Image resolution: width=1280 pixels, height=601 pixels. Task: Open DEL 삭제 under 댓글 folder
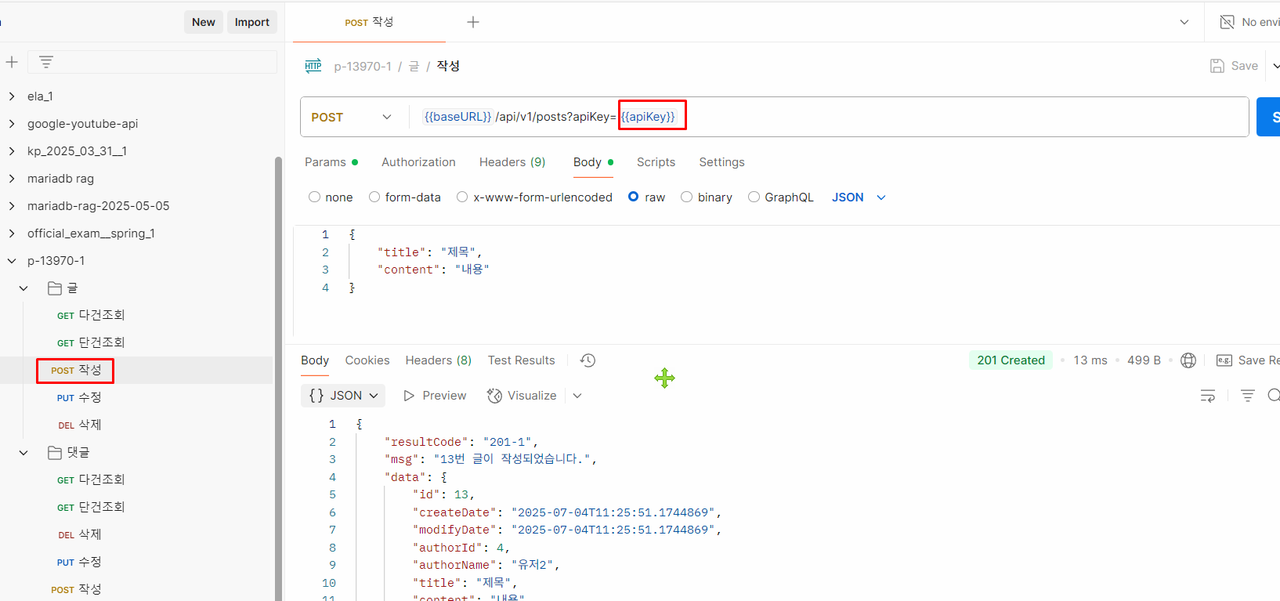[79, 534]
